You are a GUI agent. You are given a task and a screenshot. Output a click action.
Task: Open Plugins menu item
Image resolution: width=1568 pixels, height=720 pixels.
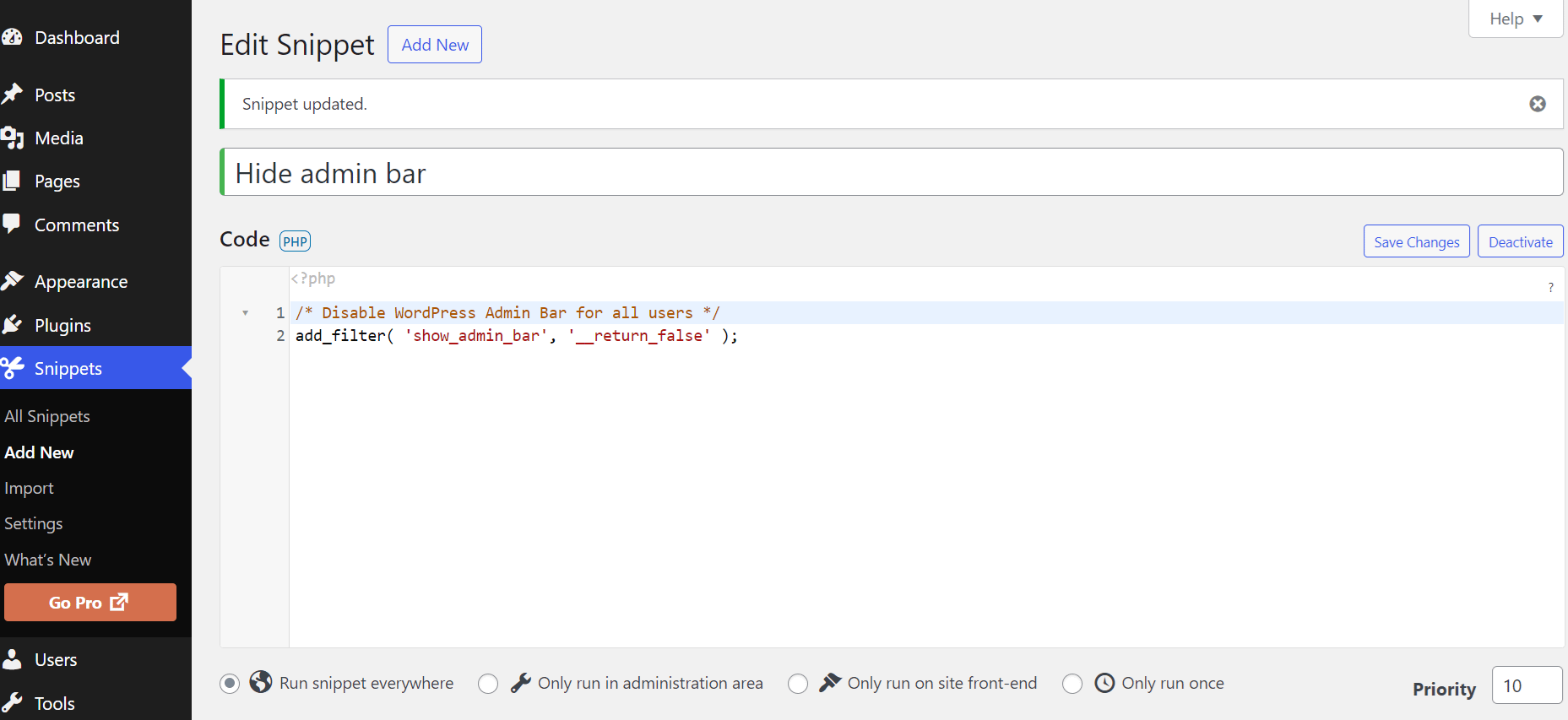tap(95, 325)
